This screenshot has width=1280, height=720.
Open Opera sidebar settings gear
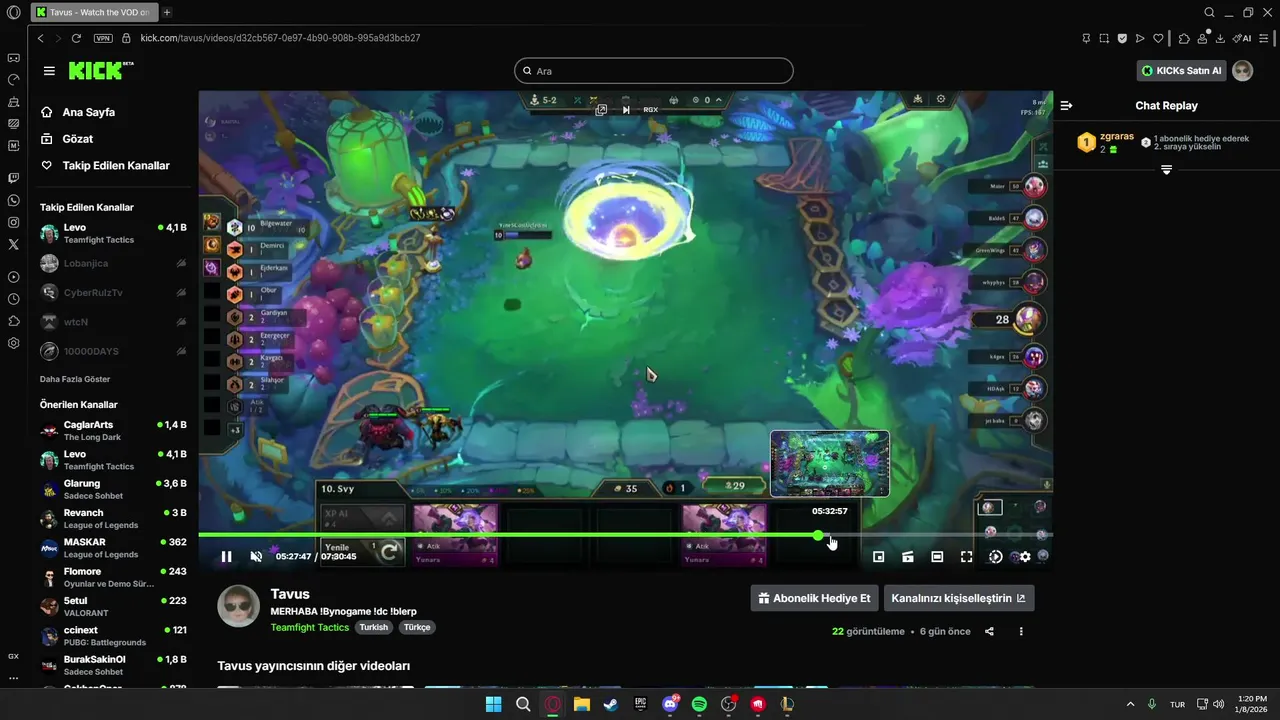[13, 343]
